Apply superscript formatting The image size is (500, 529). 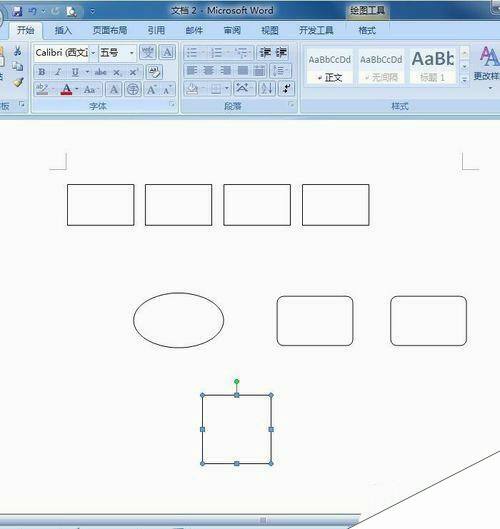134,72
